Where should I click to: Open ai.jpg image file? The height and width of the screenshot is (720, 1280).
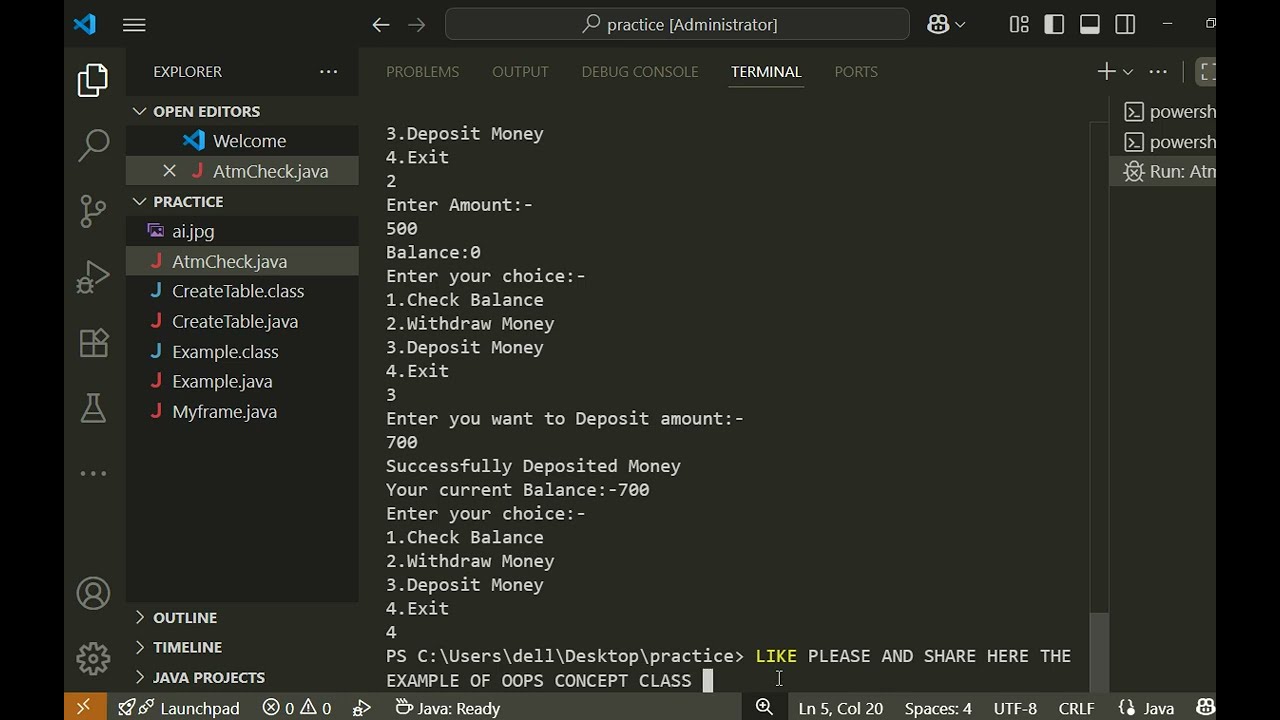[x=242, y=231]
